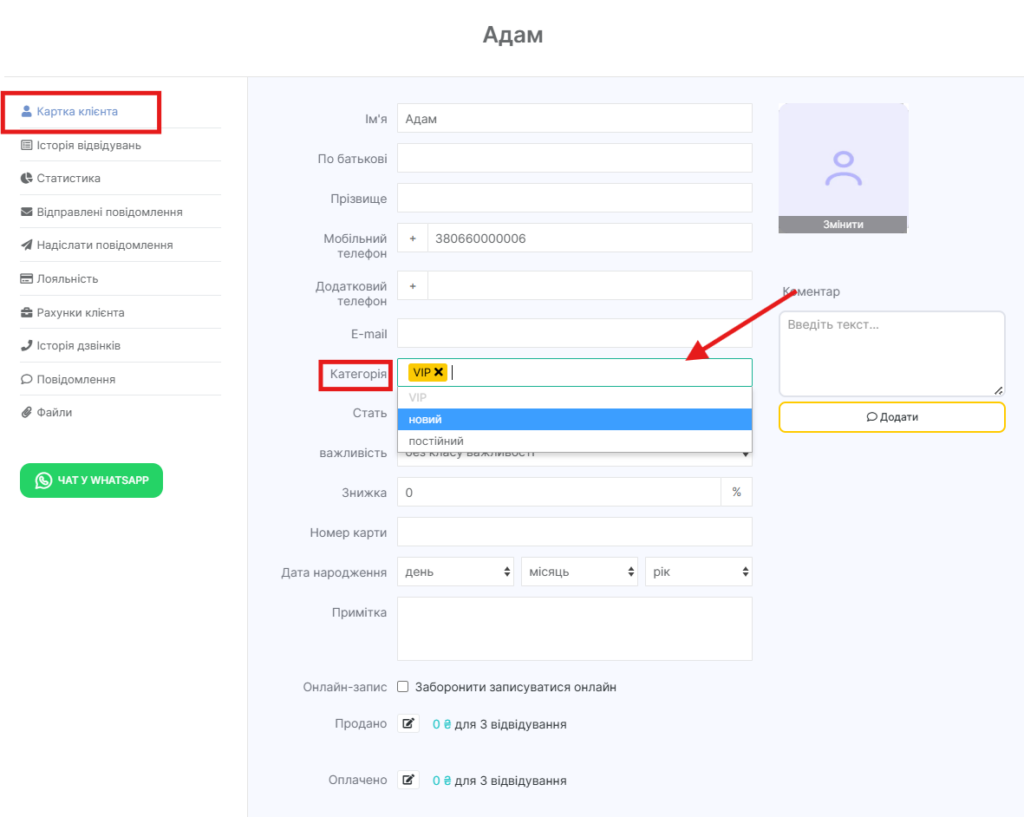Open the рік birth date dropdown

tap(698, 572)
